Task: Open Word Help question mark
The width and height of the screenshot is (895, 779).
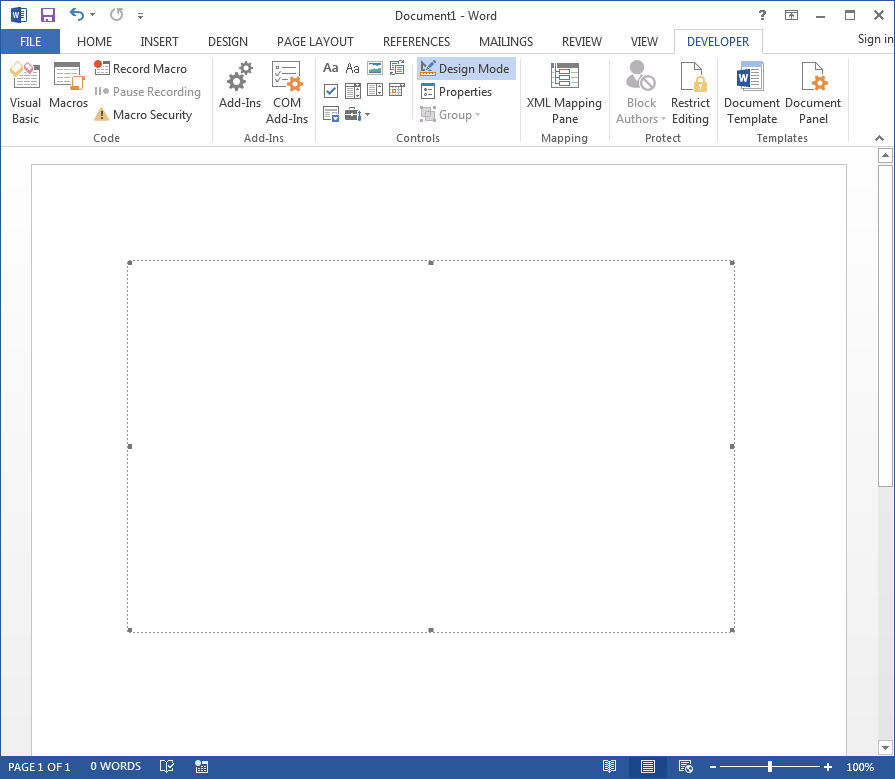Action: tap(762, 15)
